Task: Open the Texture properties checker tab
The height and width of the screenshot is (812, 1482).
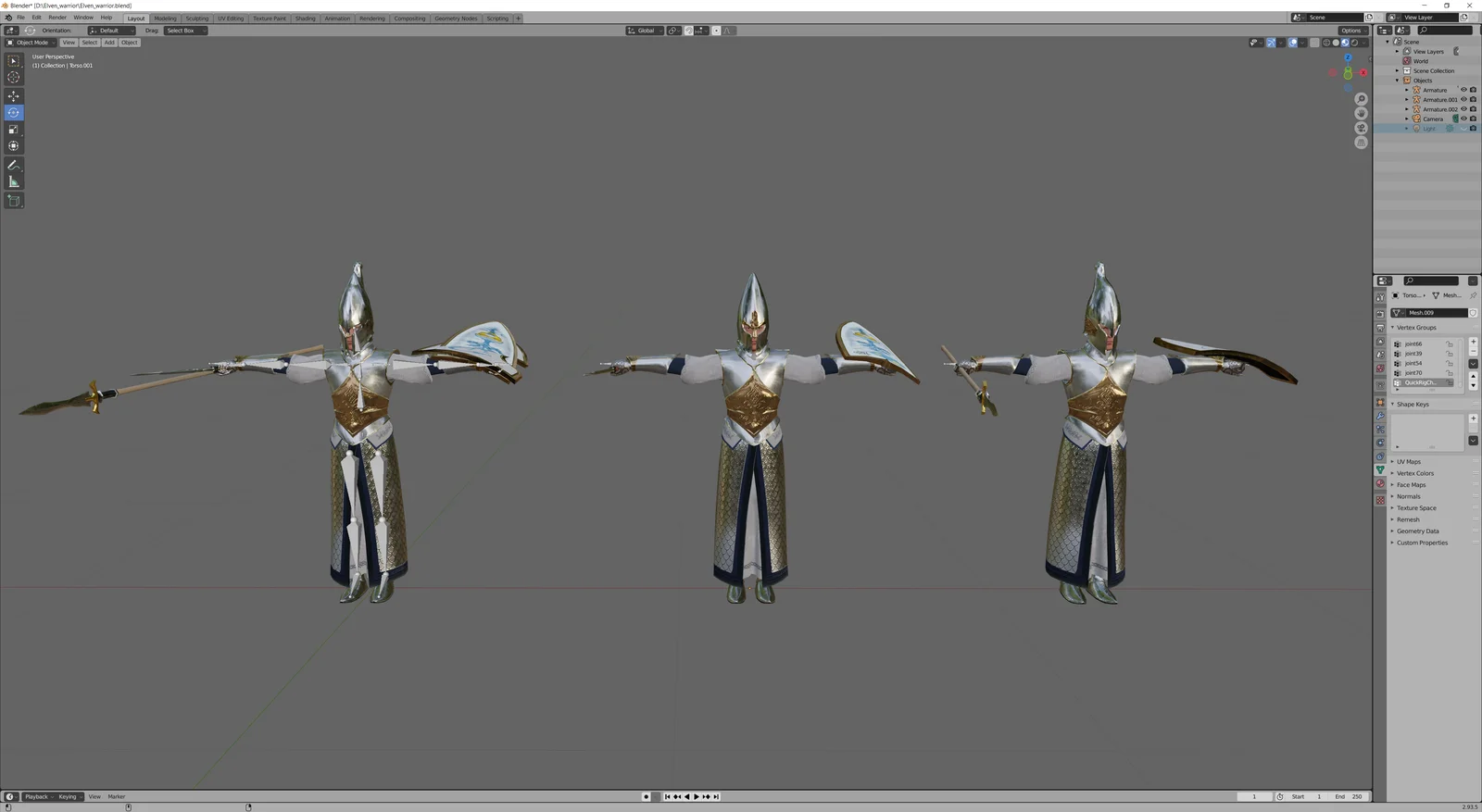Action: point(1380,499)
